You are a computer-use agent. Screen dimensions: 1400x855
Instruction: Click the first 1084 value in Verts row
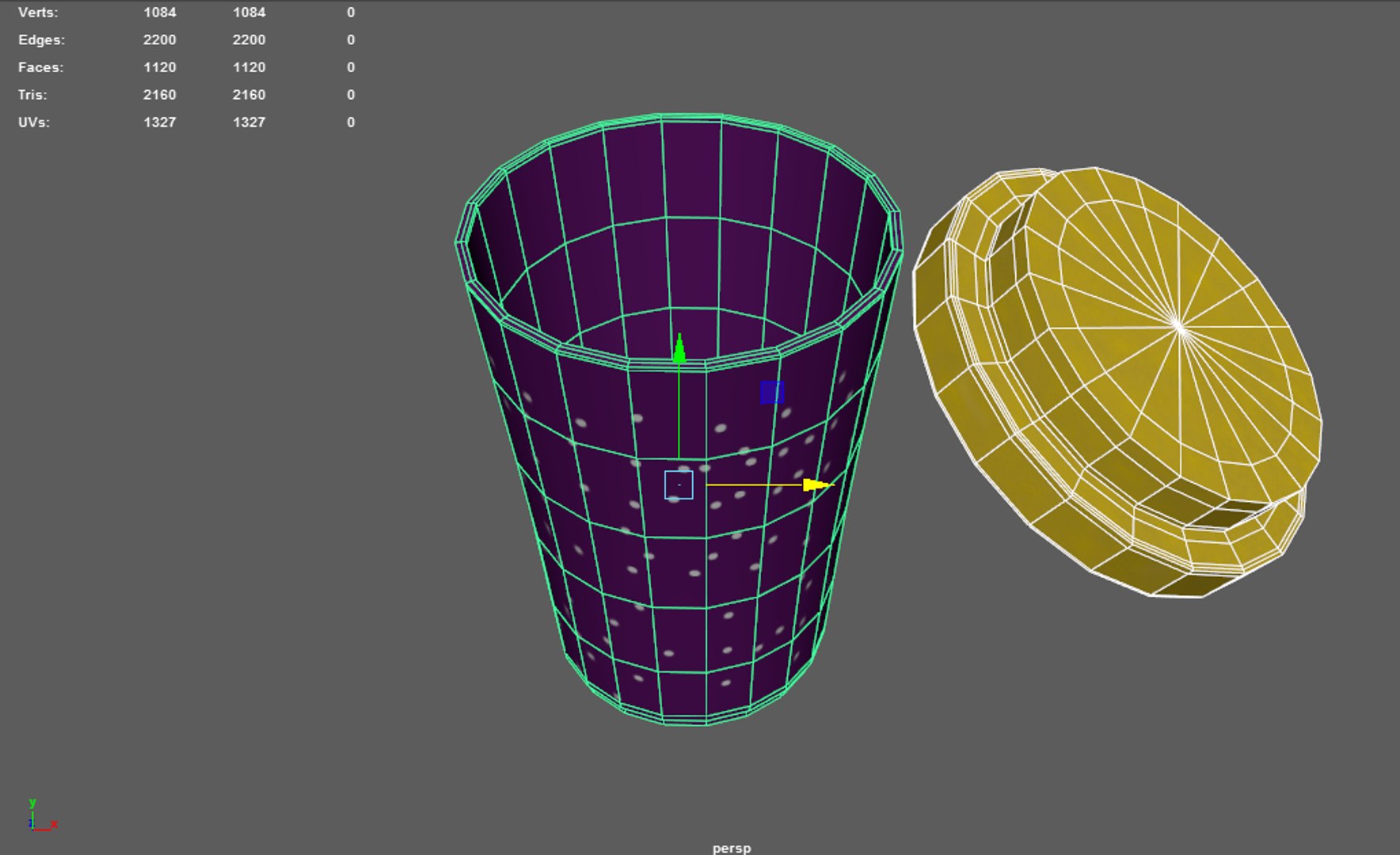(x=159, y=13)
